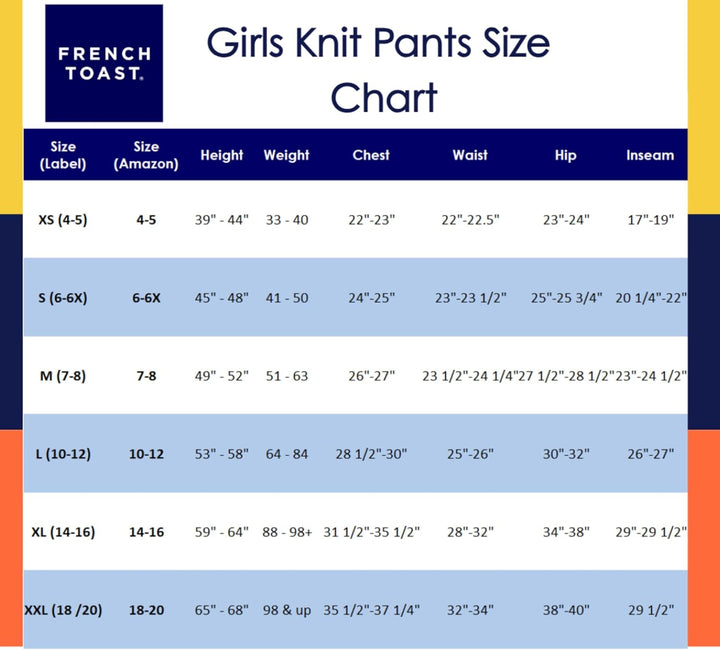Click the 39" - 44" height cell
The width and height of the screenshot is (720, 650).
click(222, 219)
